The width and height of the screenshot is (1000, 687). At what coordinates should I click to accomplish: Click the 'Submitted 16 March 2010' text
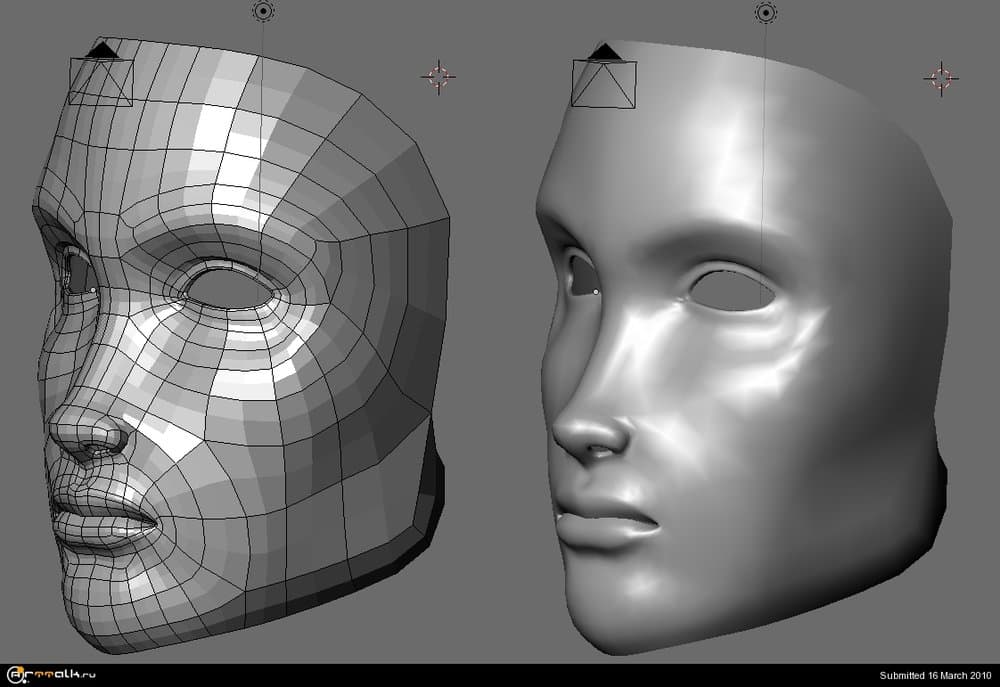click(x=935, y=676)
